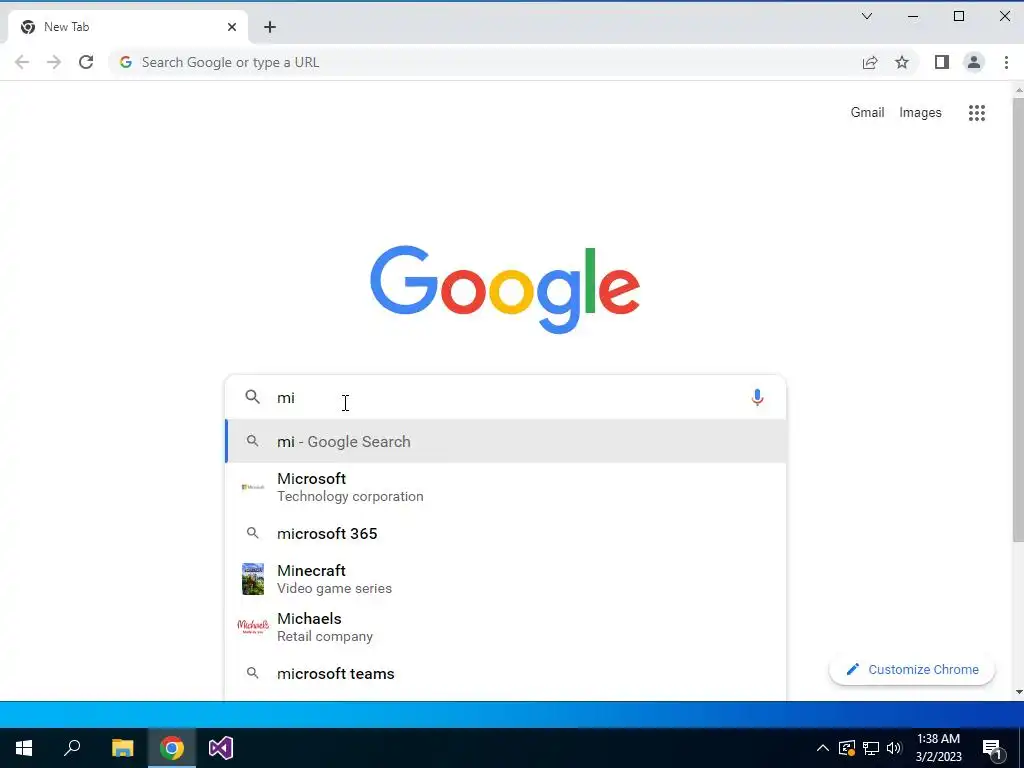
Task: Click the browser Forward arrow
Action: tap(54, 62)
